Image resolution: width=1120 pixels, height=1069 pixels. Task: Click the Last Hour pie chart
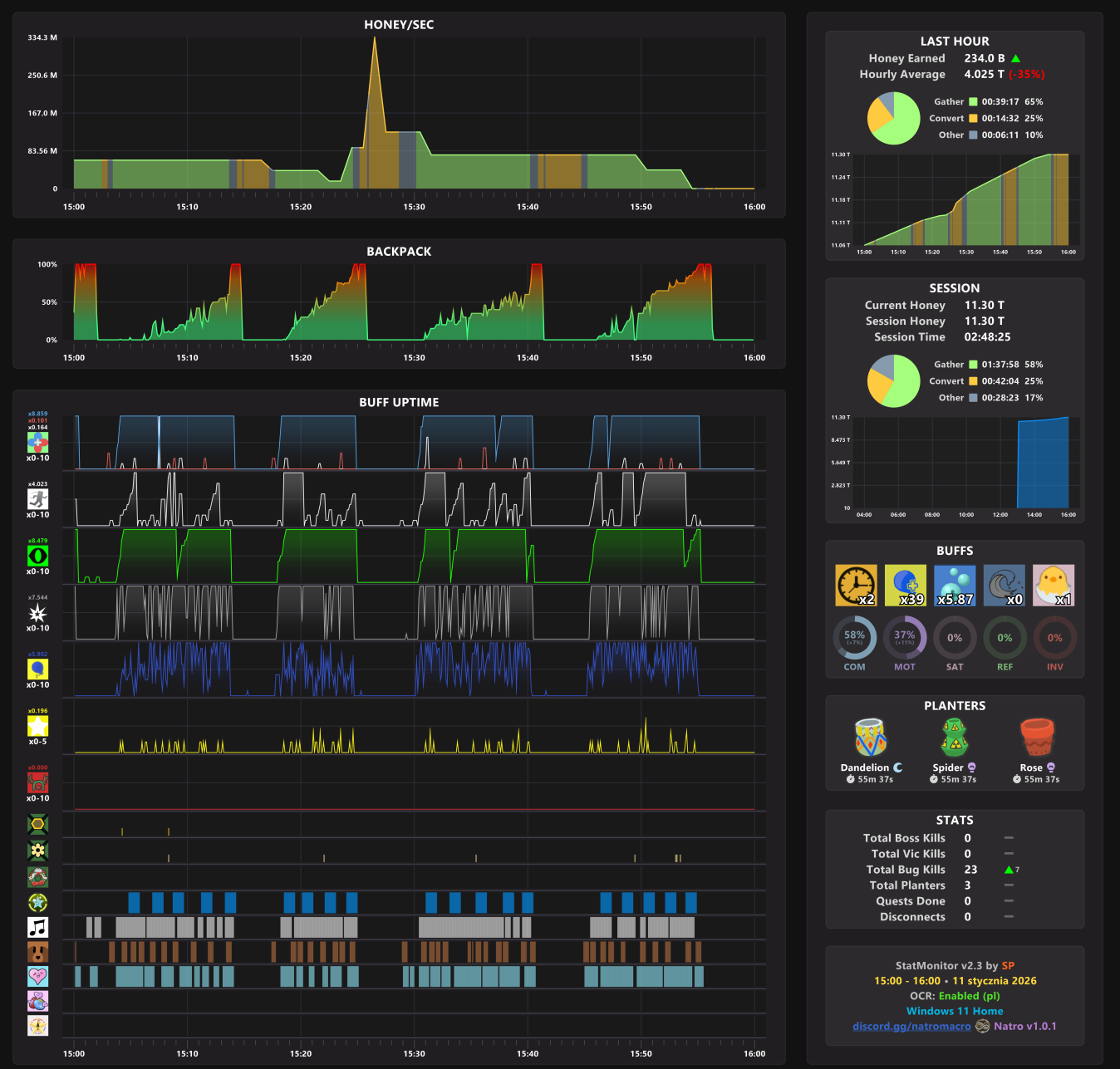click(x=894, y=118)
